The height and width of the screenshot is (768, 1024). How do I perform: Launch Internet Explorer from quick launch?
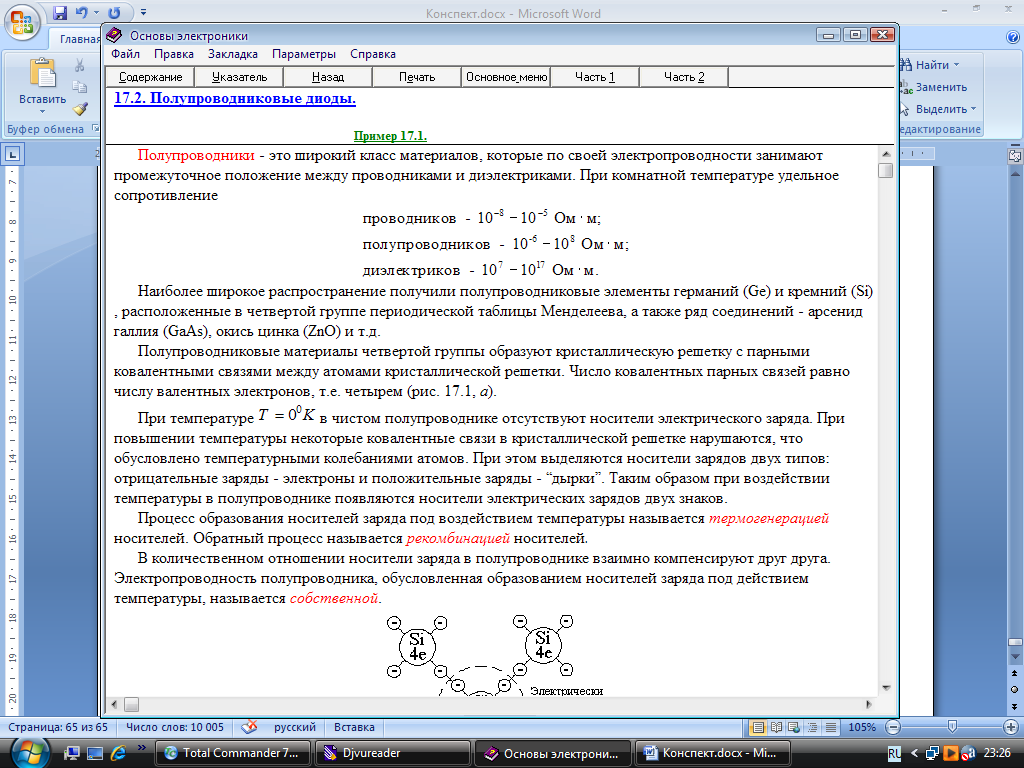[119, 753]
